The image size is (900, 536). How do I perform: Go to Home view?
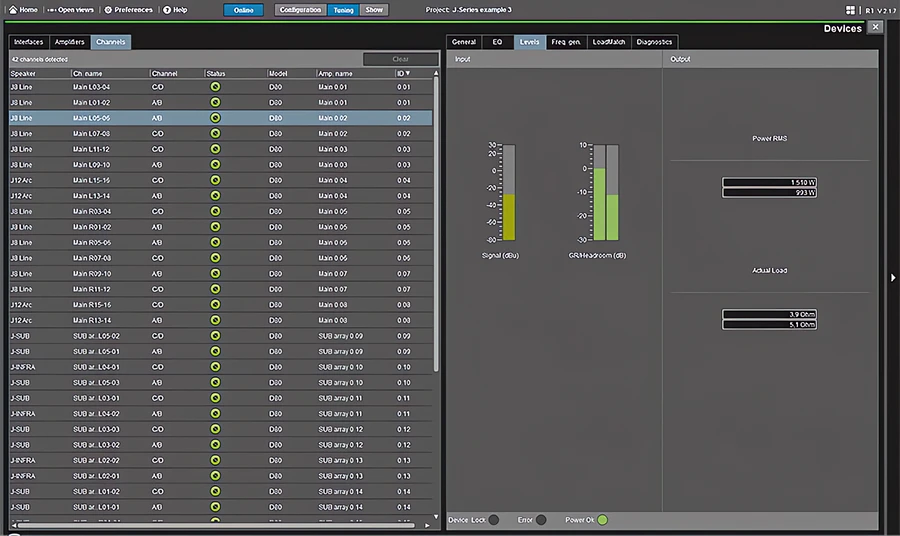tap(23, 10)
